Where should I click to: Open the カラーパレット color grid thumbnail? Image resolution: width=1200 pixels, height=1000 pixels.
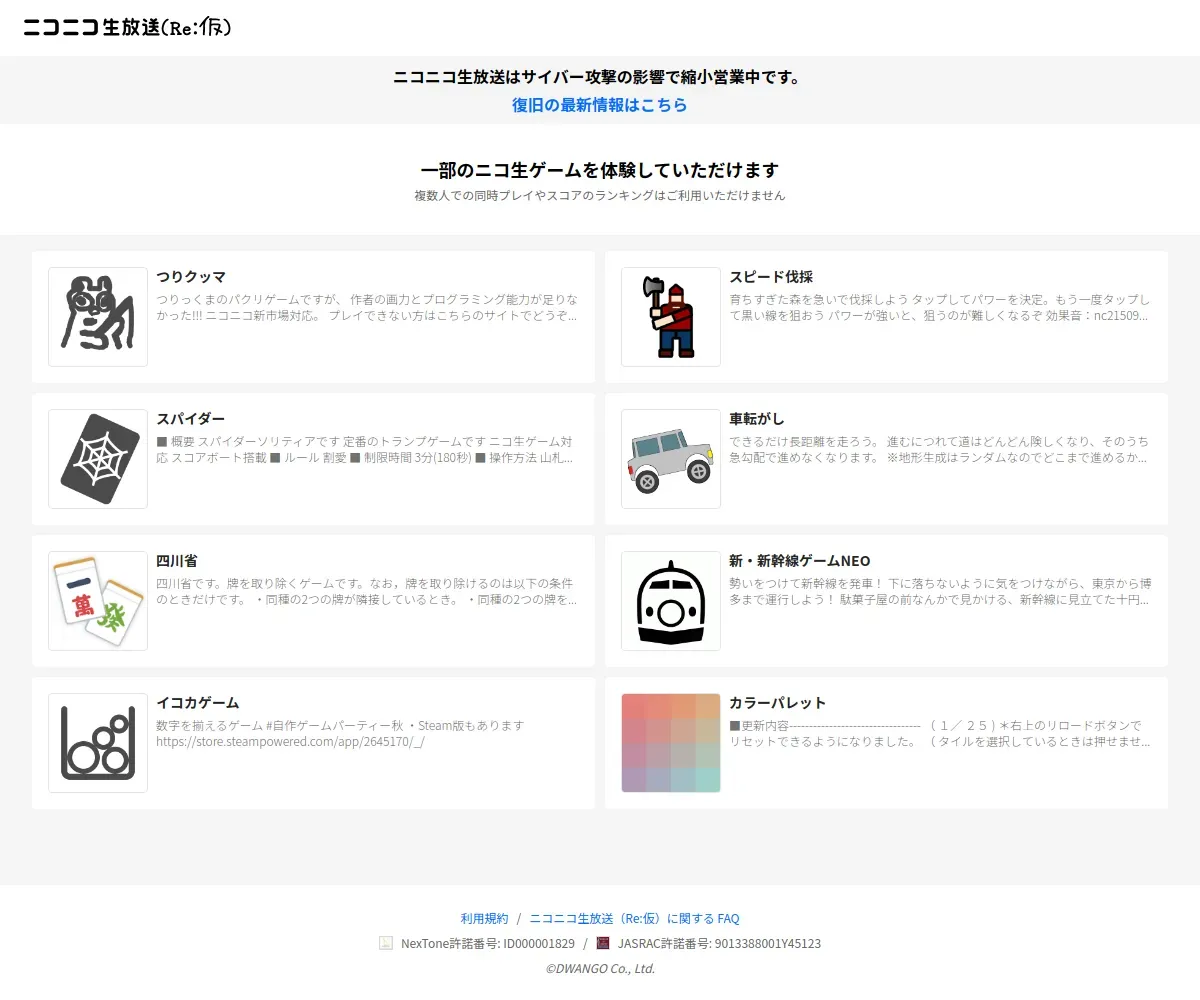click(x=671, y=743)
